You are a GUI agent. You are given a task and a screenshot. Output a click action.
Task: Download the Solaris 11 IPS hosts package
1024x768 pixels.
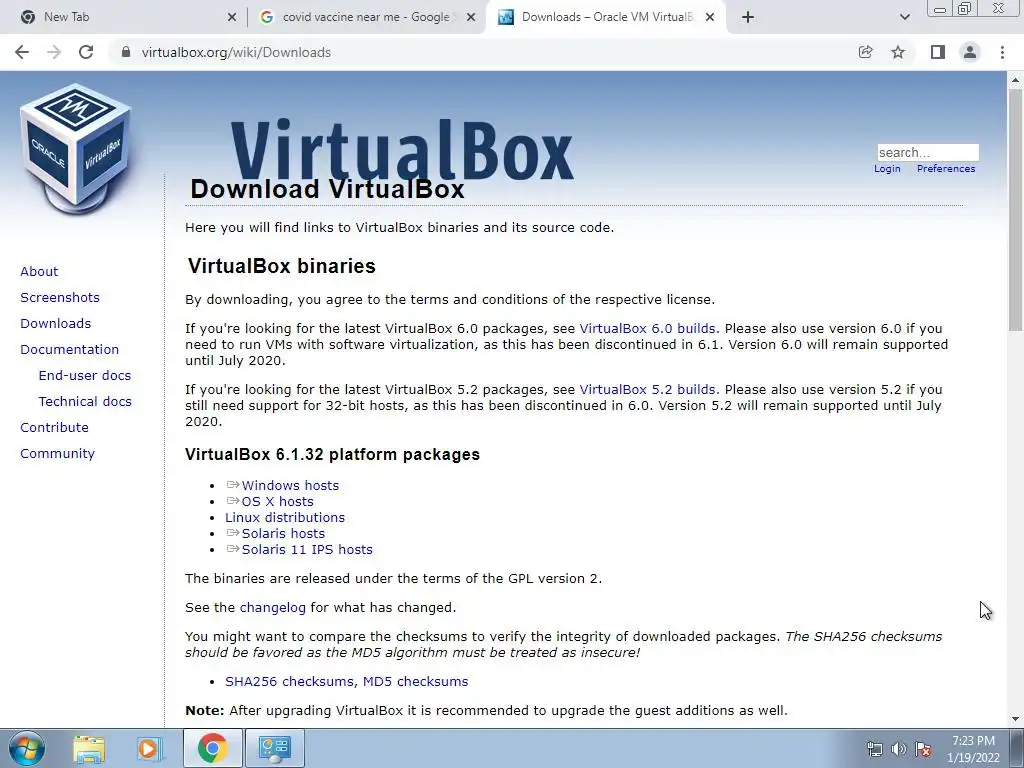pos(307,549)
